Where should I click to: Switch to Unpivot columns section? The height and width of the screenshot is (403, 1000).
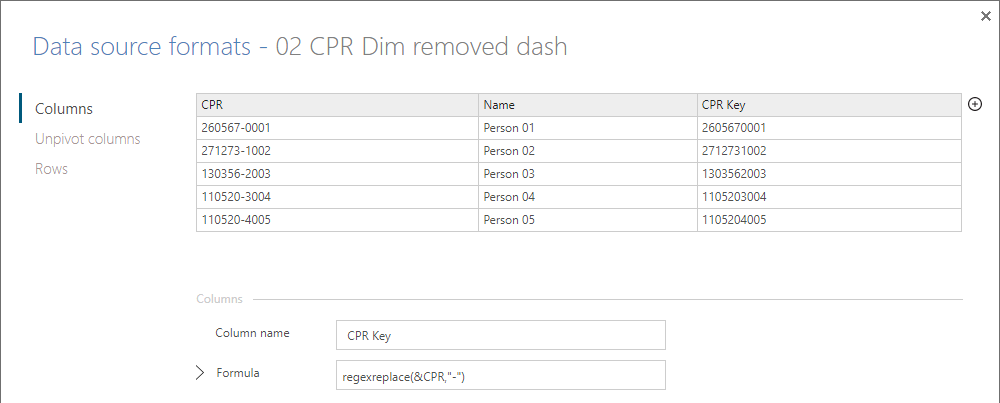[88, 138]
